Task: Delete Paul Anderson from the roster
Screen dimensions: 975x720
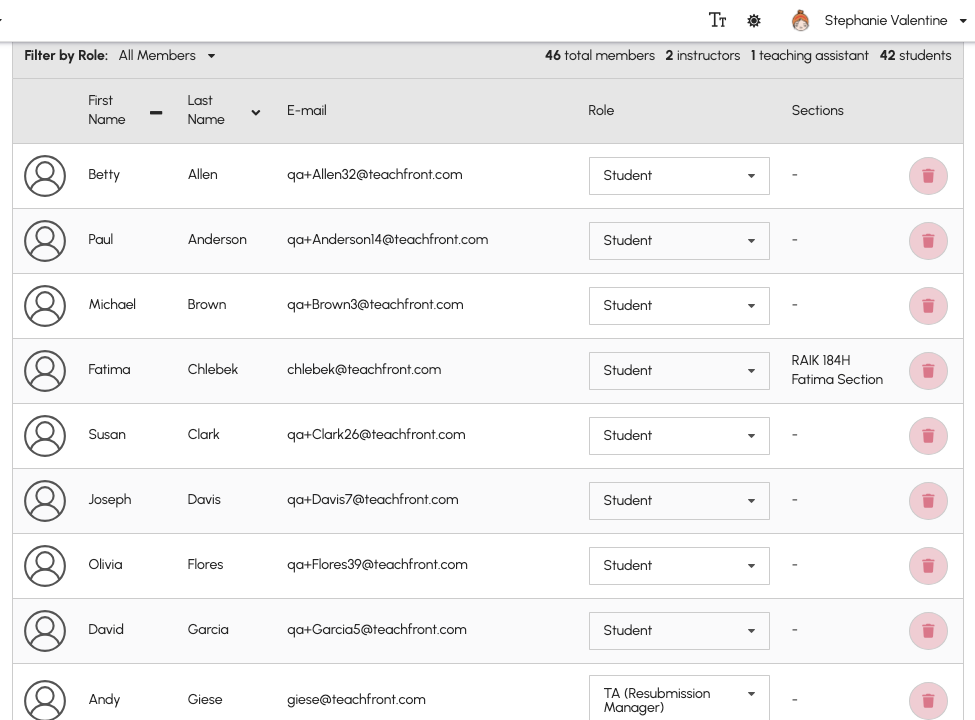Action: pos(928,241)
